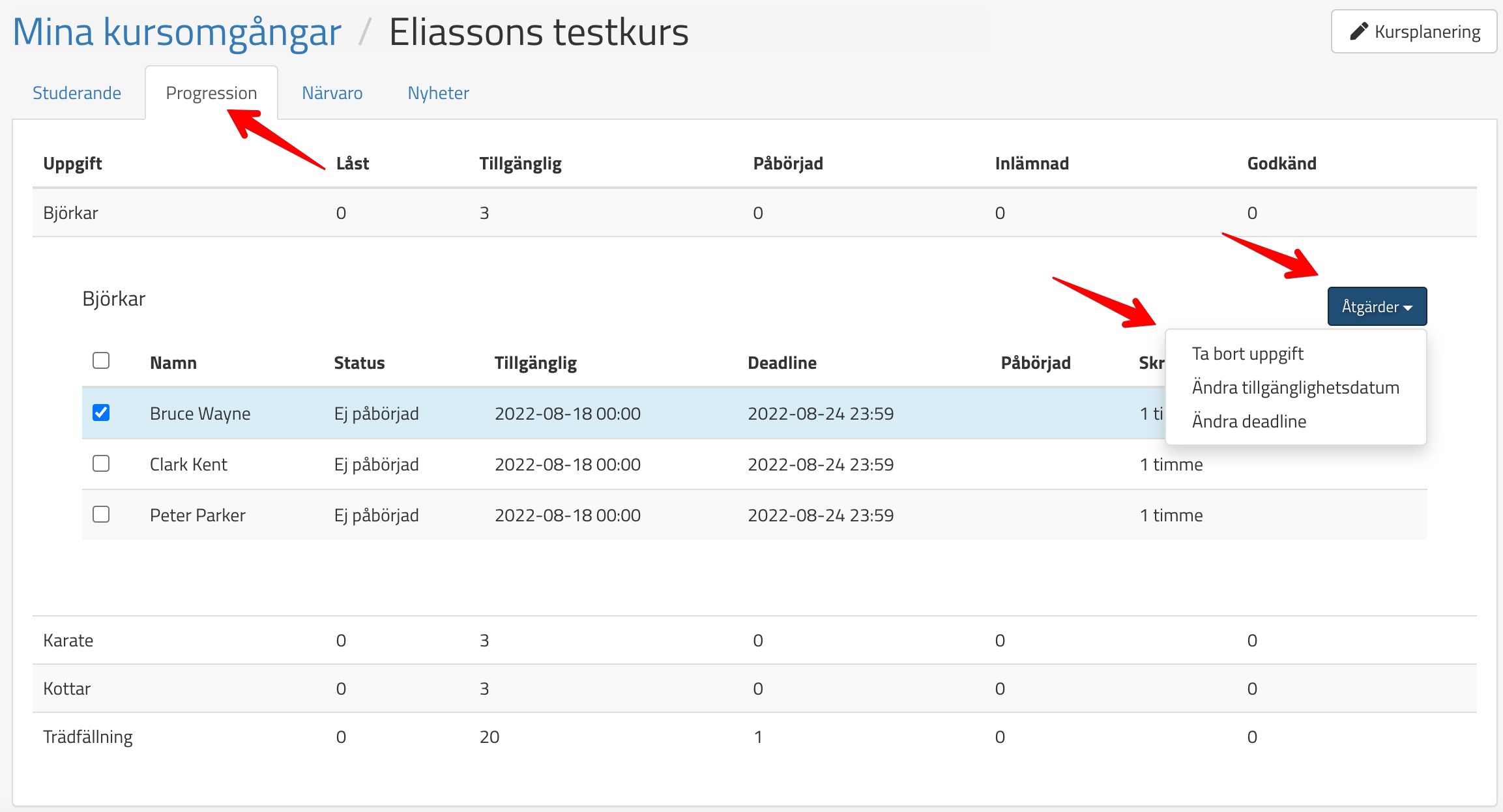The height and width of the screenshot is (812, 1503).
Task: Pick Ändra deadline menu entry
Action: tap(1249, 421)
